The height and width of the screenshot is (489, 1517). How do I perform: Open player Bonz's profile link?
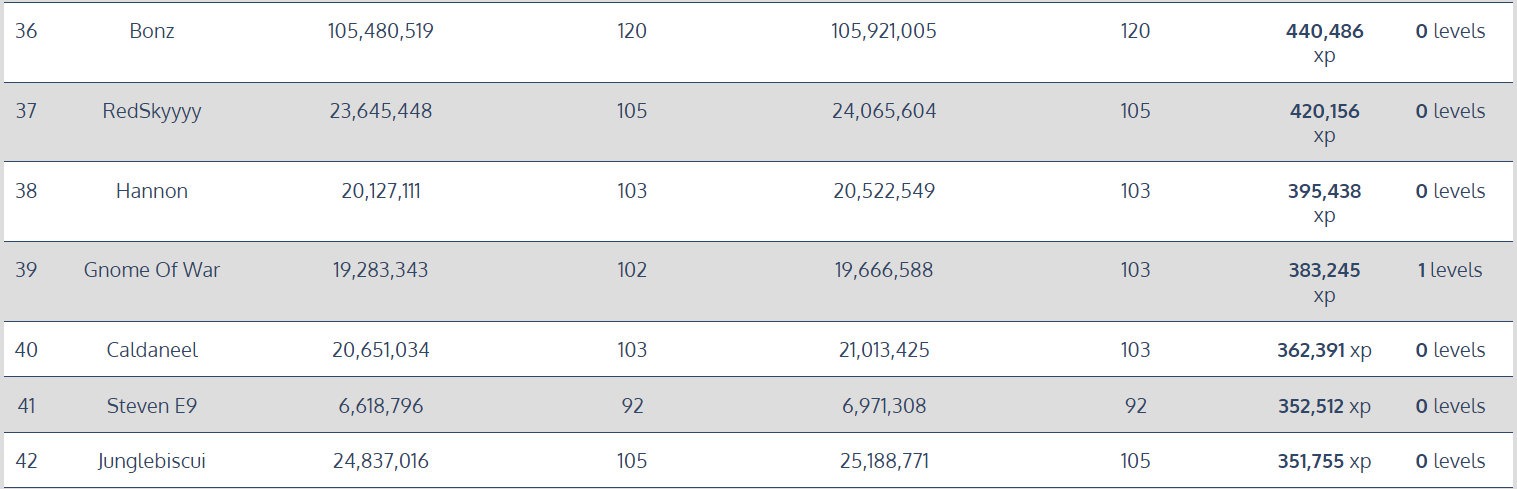(x=152, y=31)
